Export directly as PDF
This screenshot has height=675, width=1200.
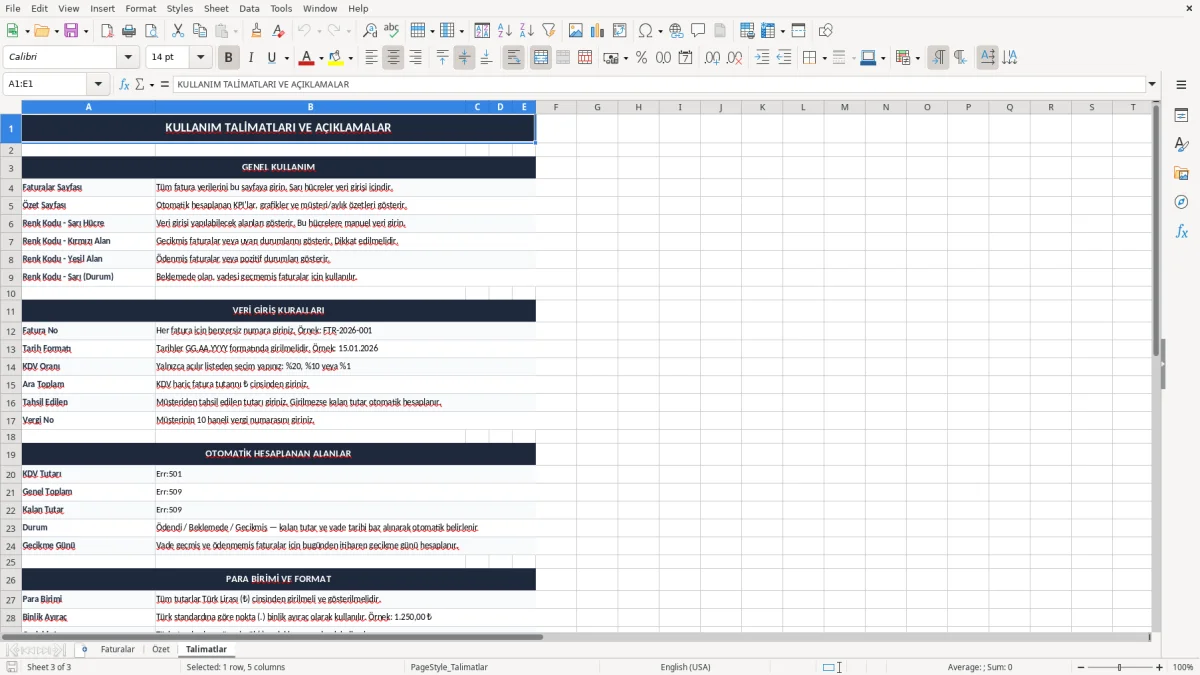107,31
